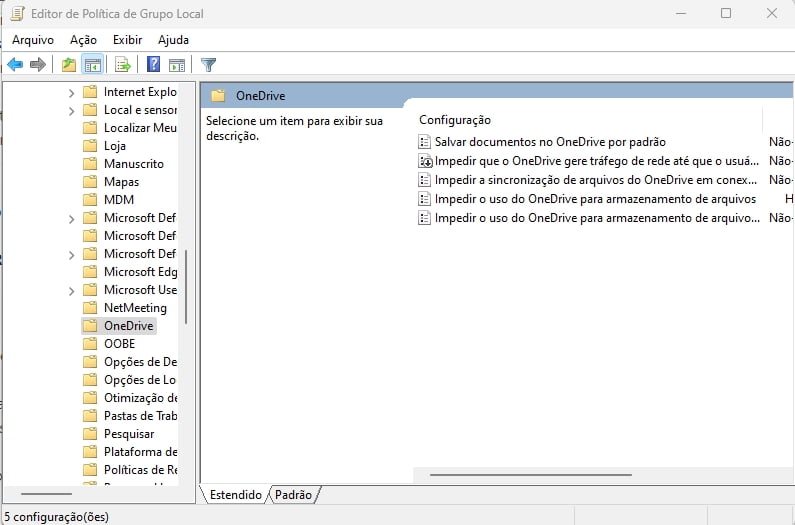The height and width of the screenshot is (525, 795).
Task: Expand the Internet Explorer tree node
Action: pos(71,93)
